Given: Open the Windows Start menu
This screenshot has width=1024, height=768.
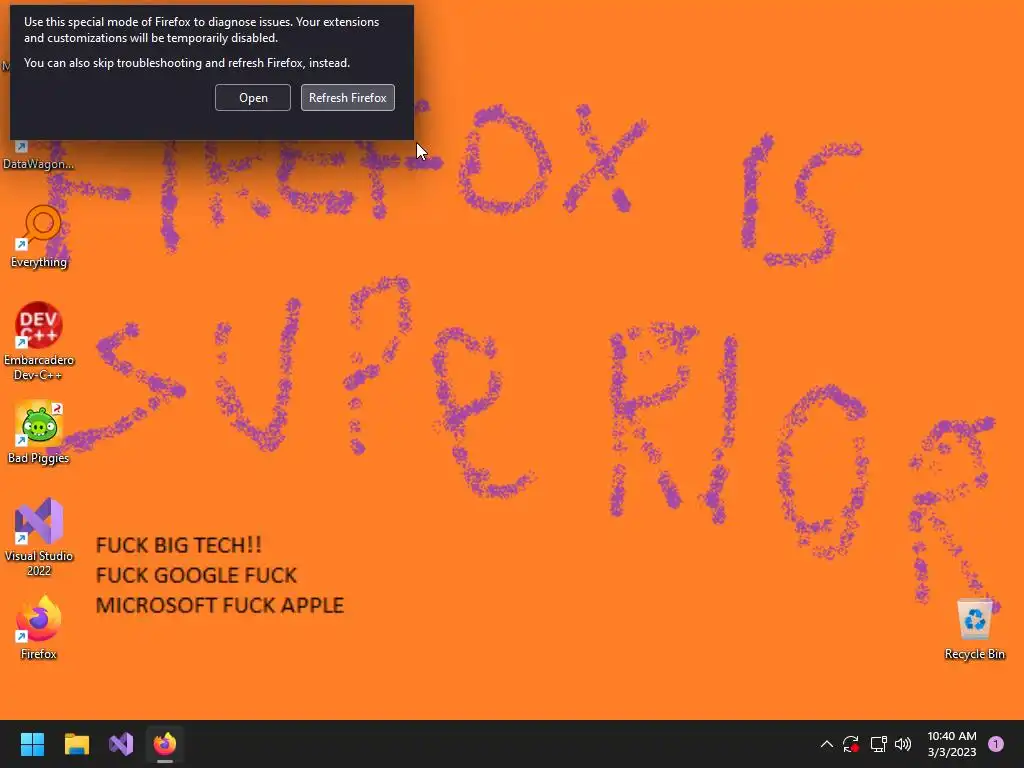Looking at the screenshot, I should (x=32, y=744).
